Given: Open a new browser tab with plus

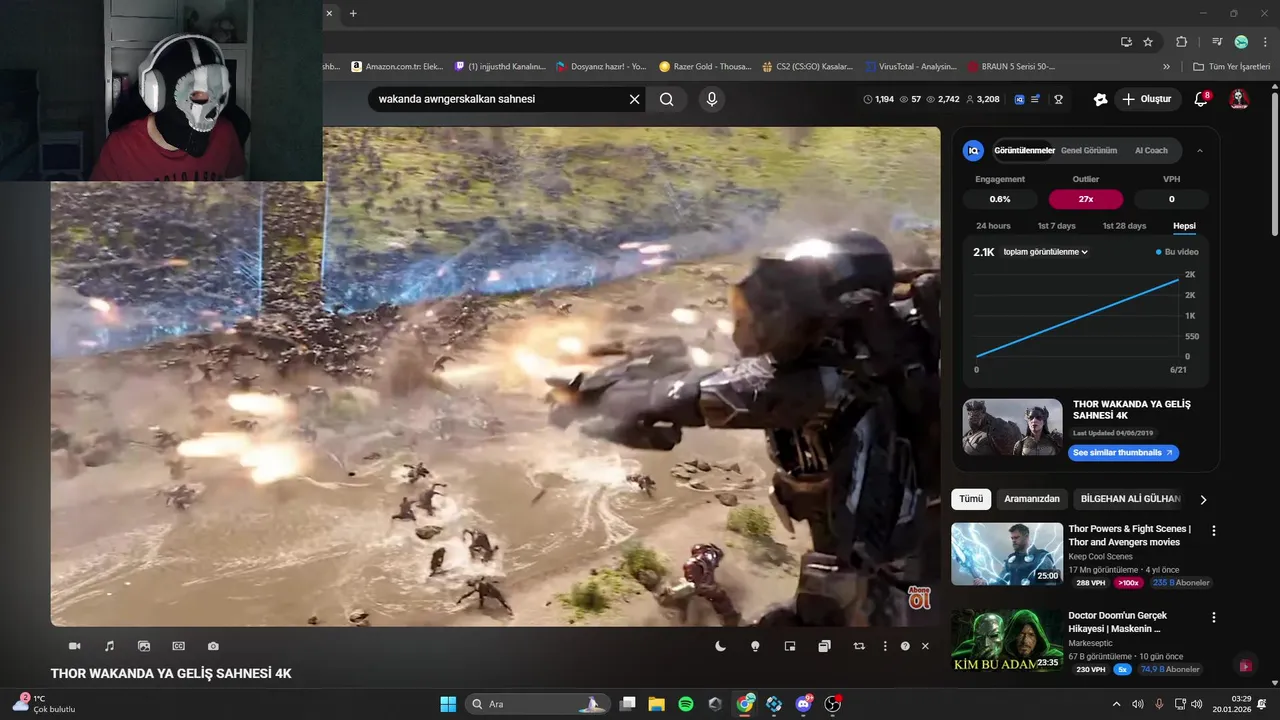Looking at the screenshot, I should click(x=353, y=13).
